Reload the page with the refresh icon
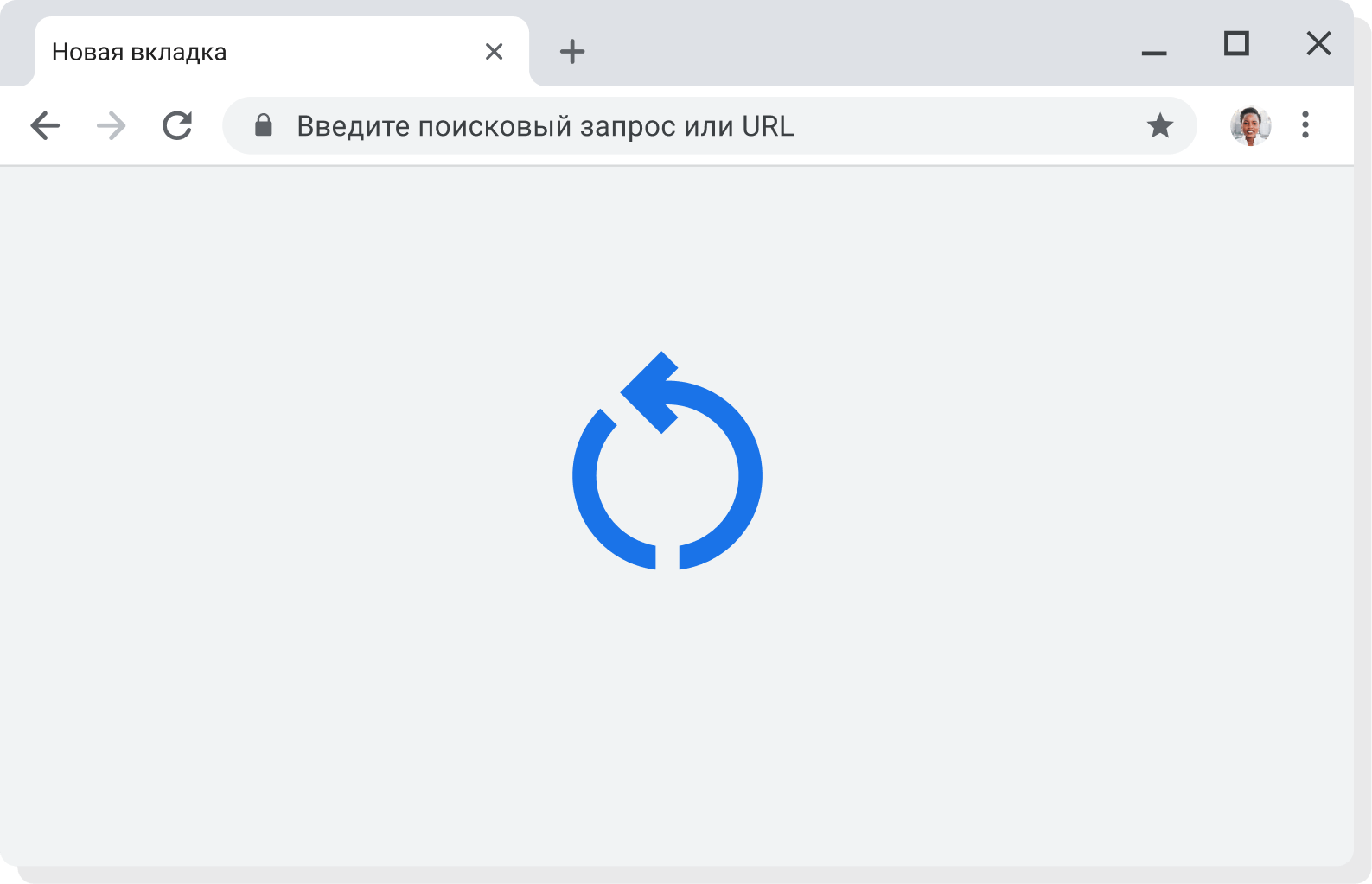 (177, 126)
